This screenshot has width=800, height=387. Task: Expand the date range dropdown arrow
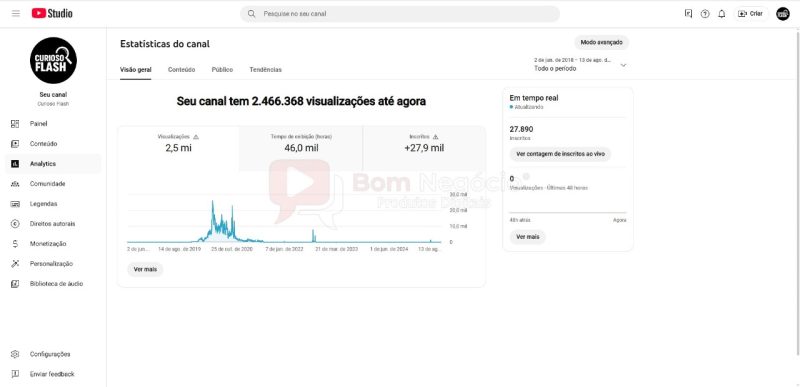623,65
